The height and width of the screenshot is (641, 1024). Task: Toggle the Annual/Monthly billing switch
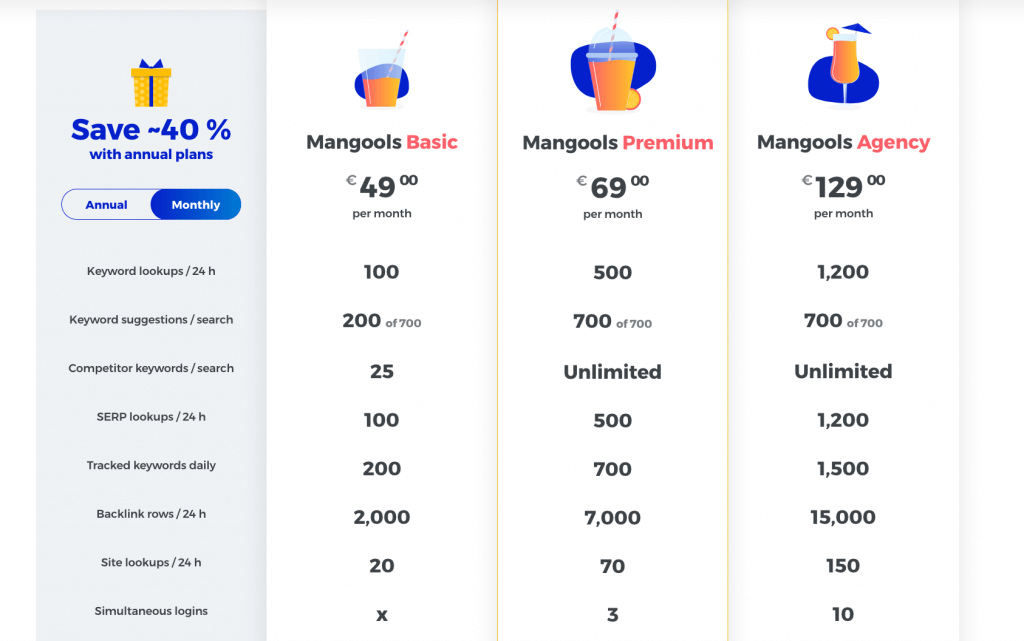[151, 204]
